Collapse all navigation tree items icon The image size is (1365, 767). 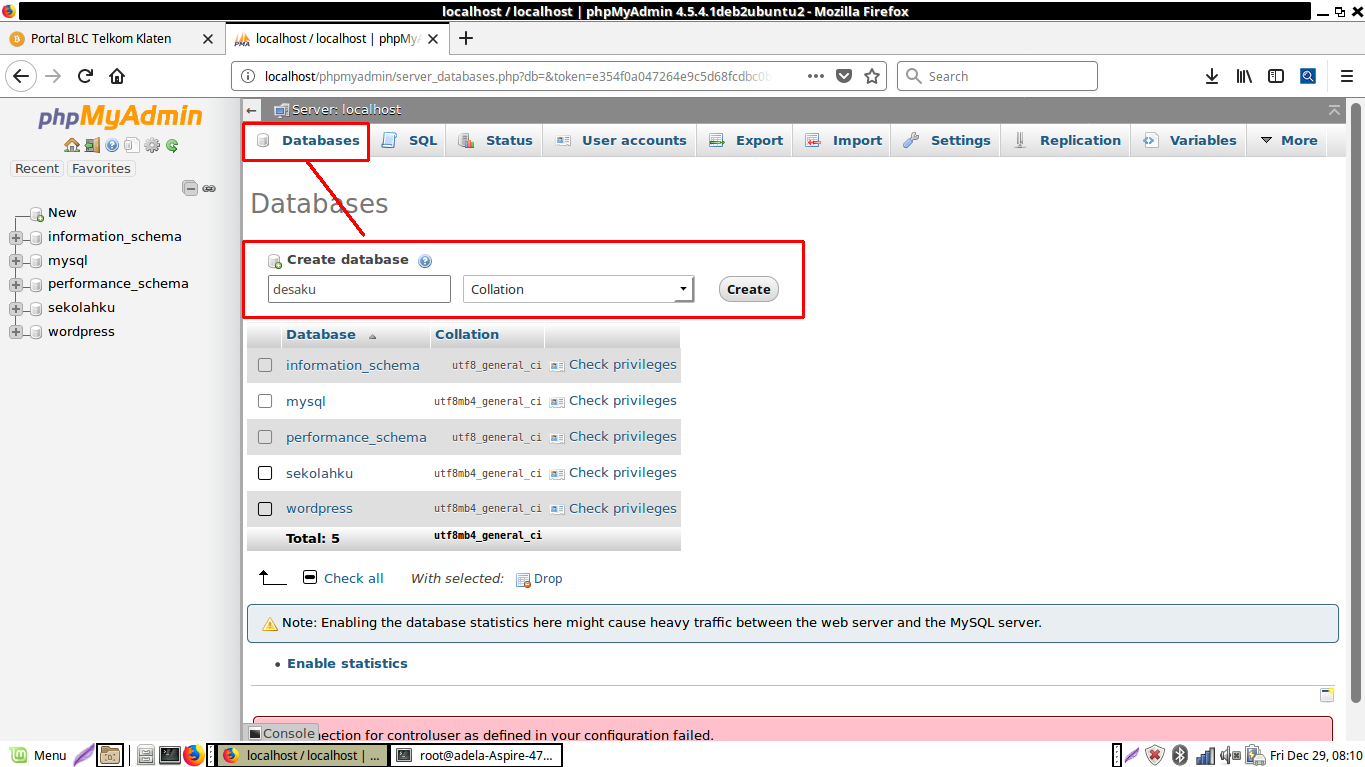(189, 188)
